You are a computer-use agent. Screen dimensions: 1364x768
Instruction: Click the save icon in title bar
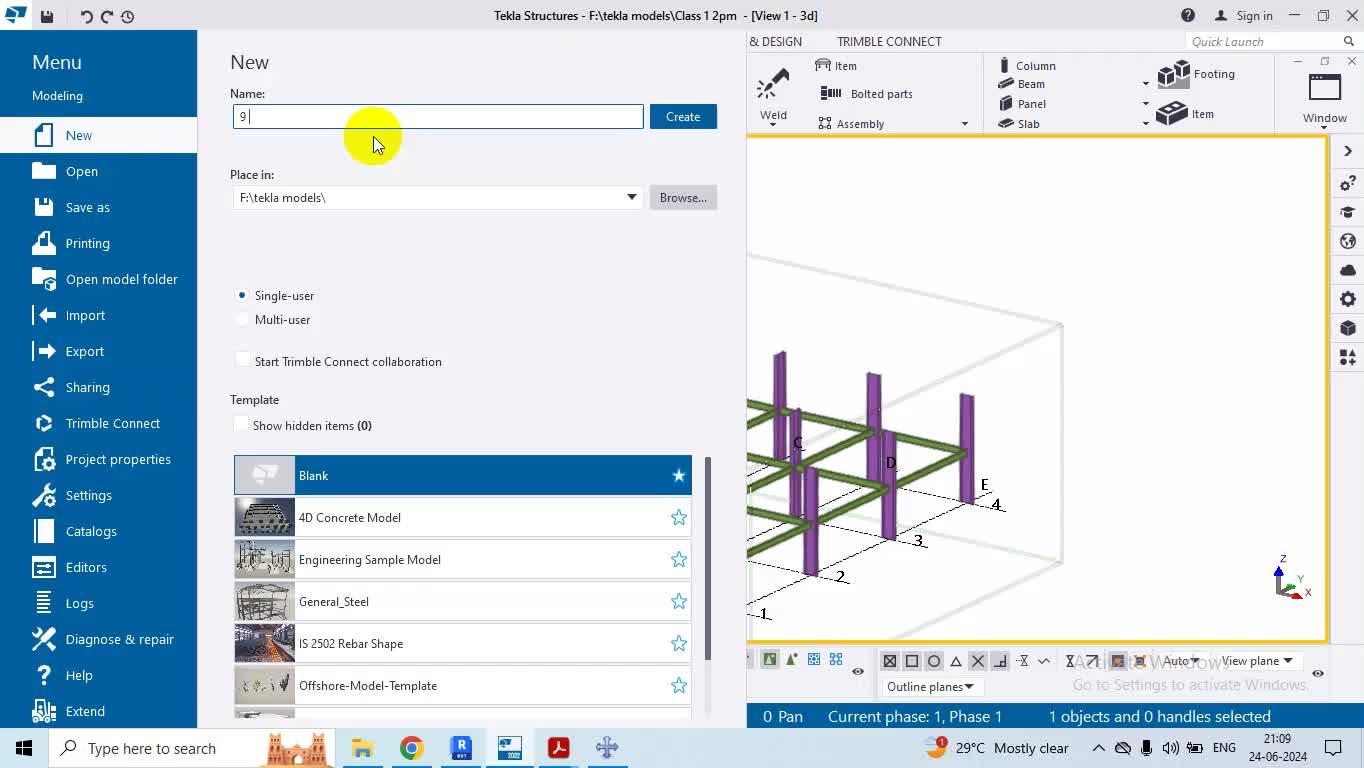pos(47,16)
